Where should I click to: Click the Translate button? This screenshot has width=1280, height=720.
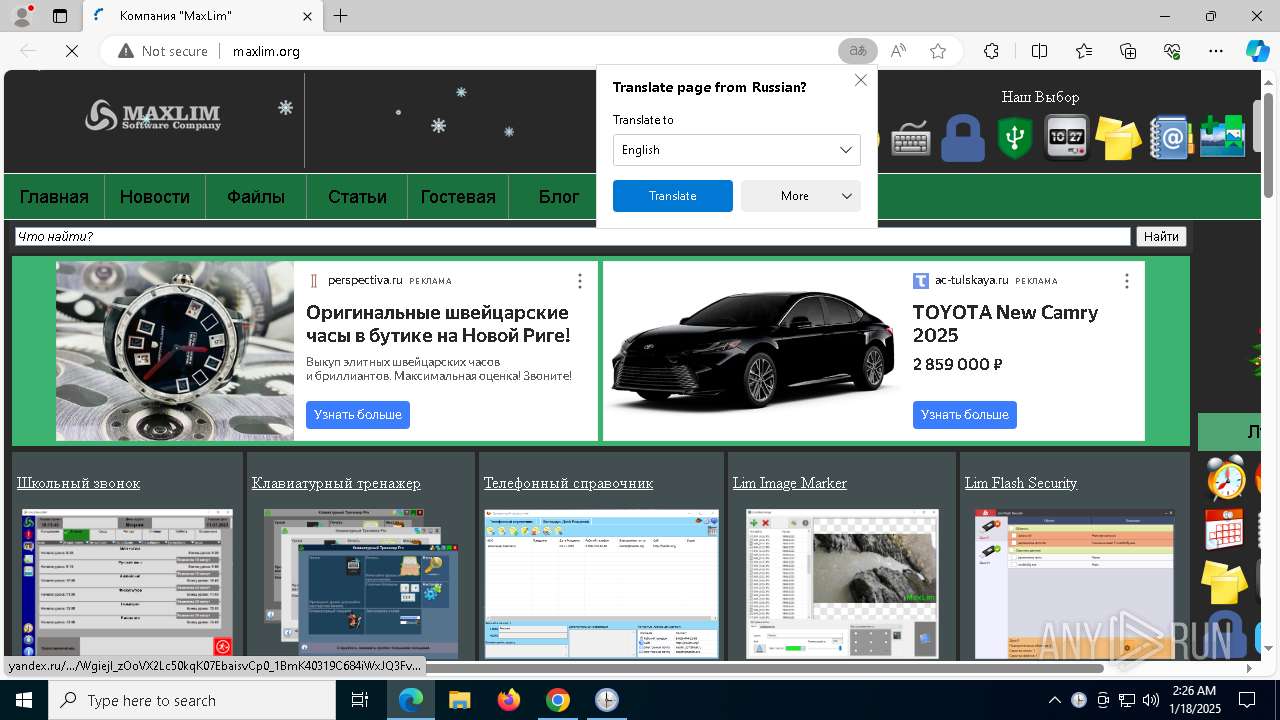[673, 196]
